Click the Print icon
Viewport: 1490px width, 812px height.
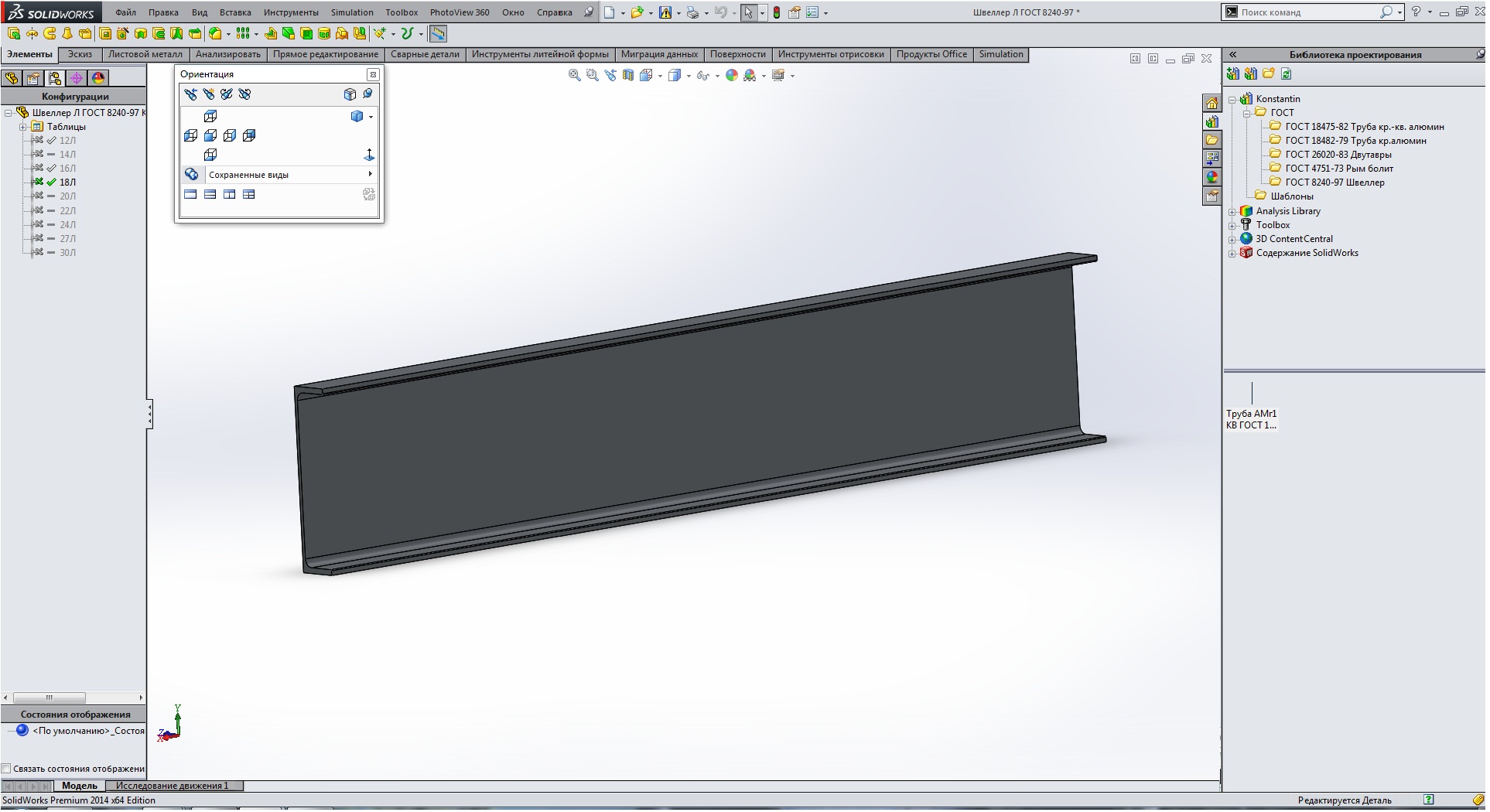point(692,12)
